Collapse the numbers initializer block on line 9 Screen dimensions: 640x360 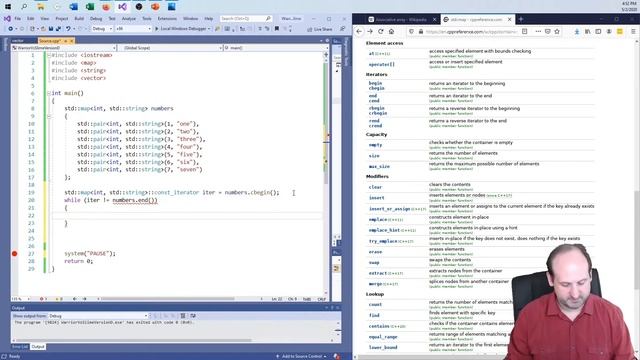coord(49,116)
